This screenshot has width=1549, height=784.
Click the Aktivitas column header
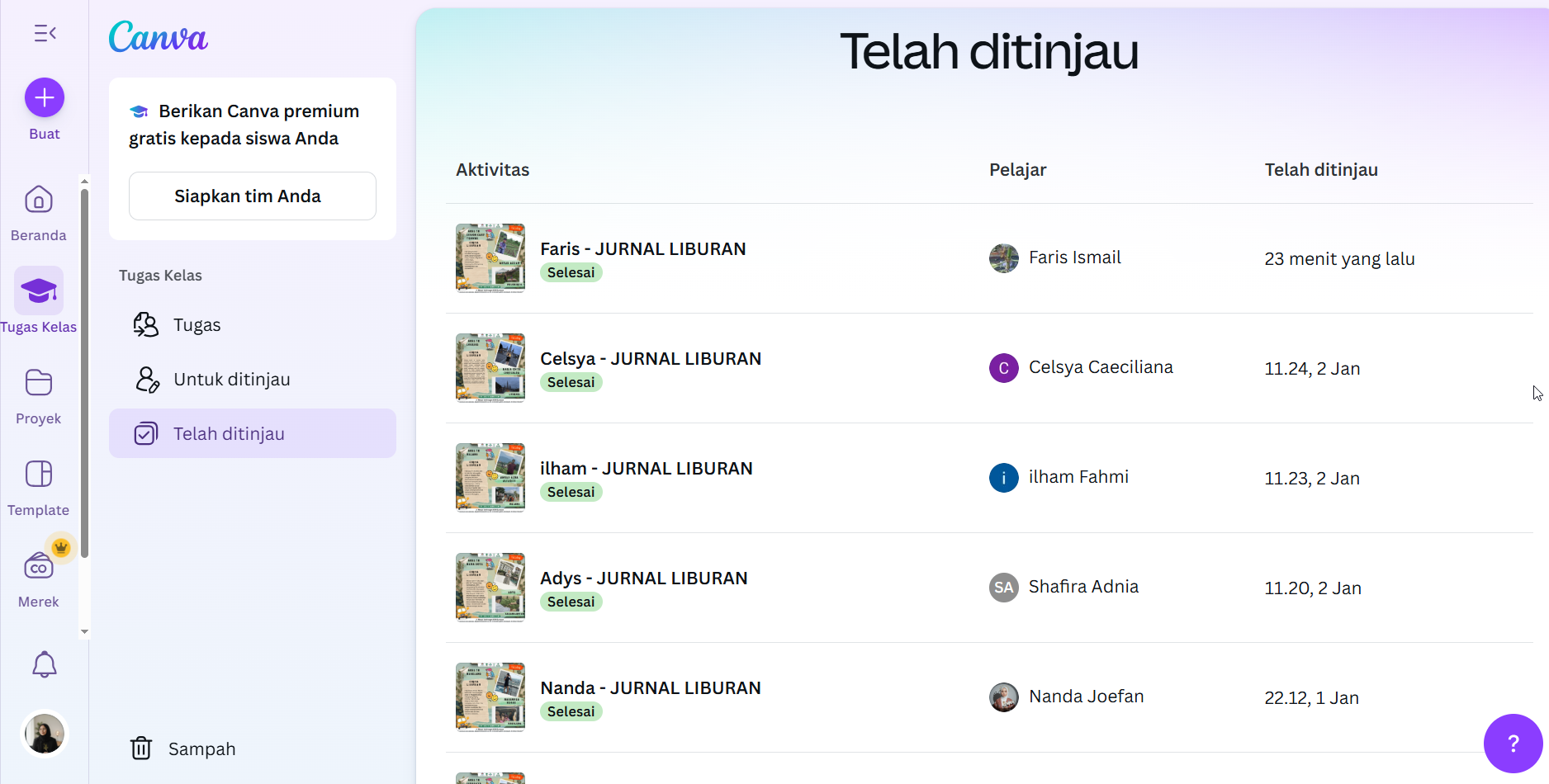493,170
